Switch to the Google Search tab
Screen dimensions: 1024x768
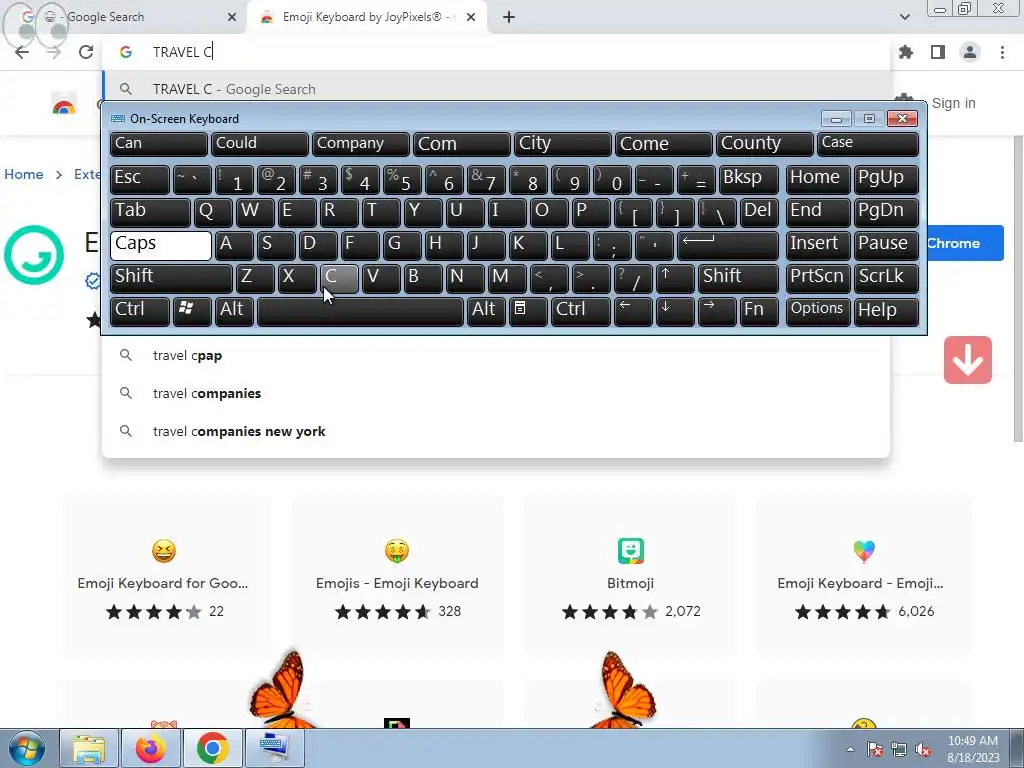click(x=124, y=17)
